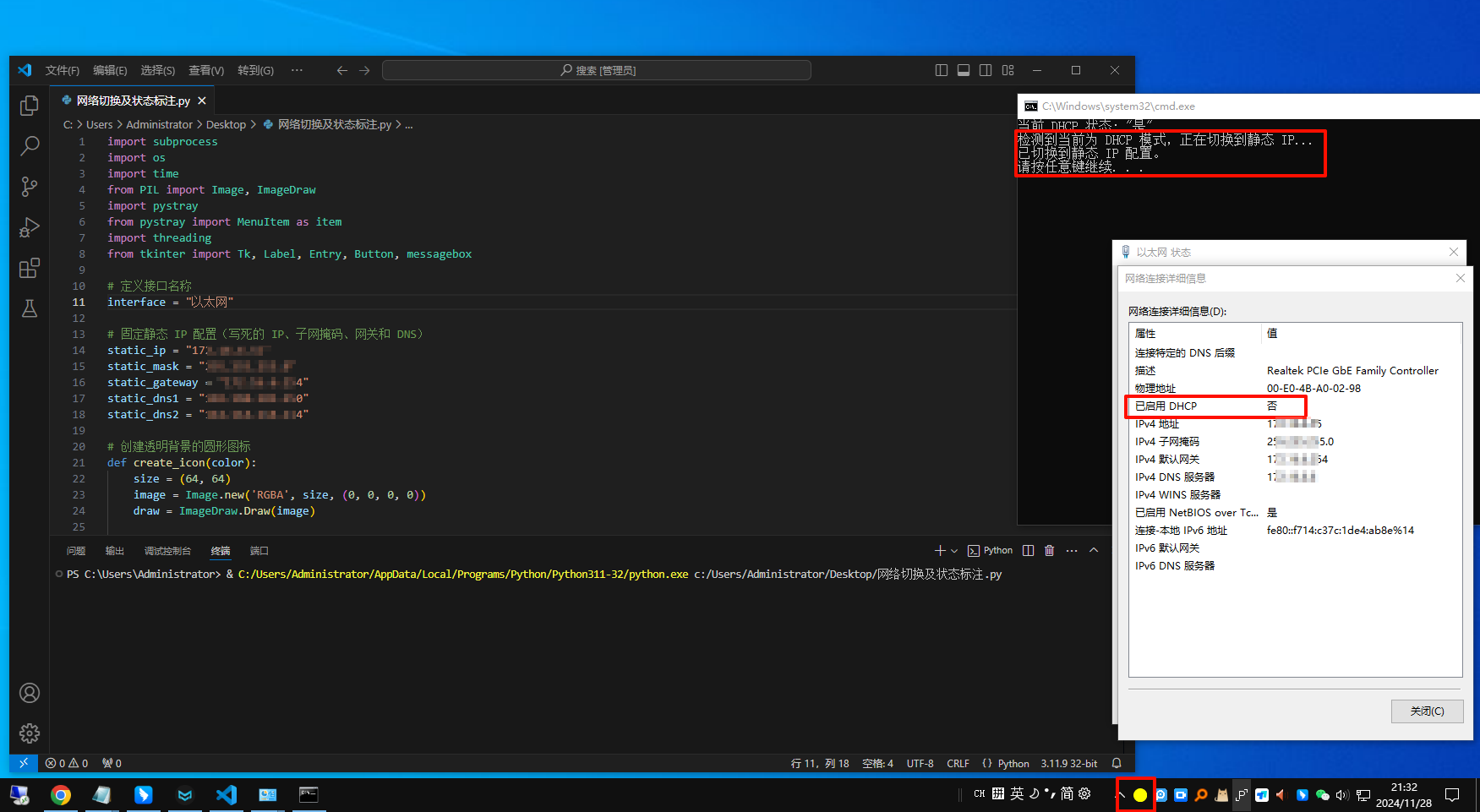
Task: Open the Extensions view
Action: pyautogui.click(x=30, y=268)
